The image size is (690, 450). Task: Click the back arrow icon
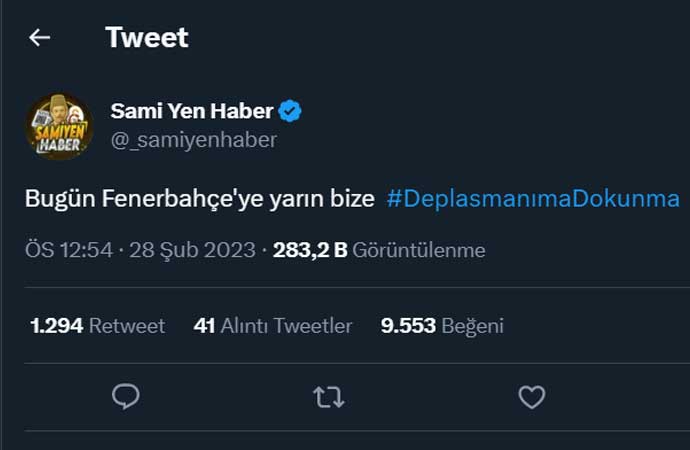(x=39, y=38)
